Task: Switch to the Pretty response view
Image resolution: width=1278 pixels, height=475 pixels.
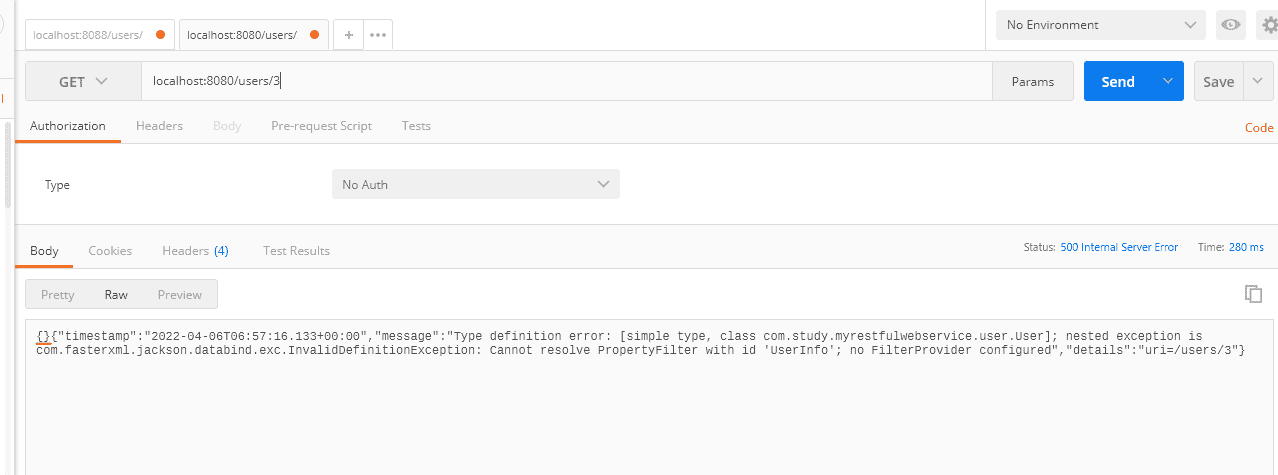Action: click(x=58, y=295)
